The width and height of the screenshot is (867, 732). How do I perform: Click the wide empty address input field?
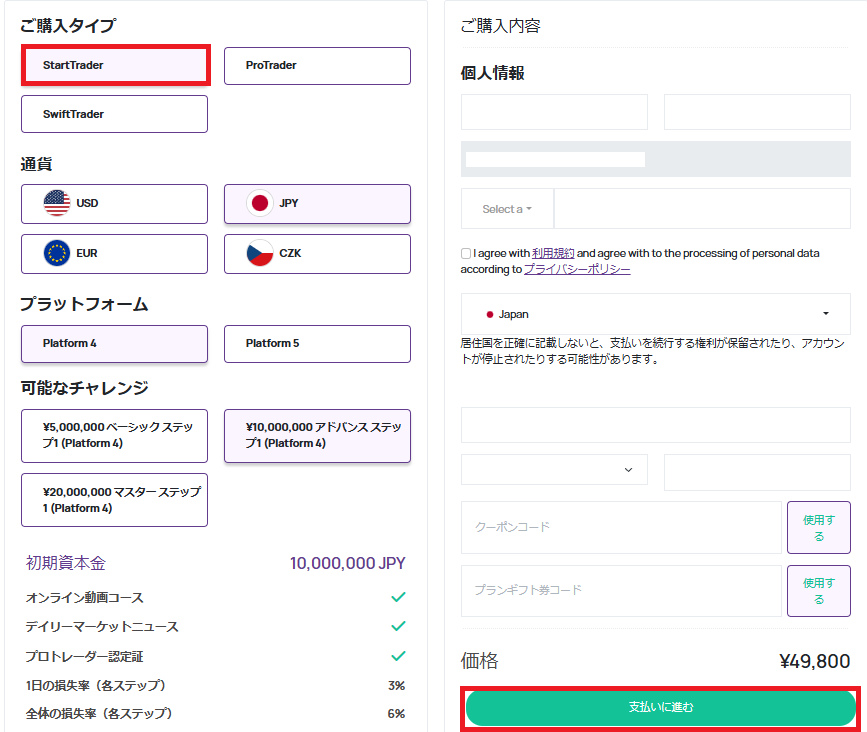[656, 425]
